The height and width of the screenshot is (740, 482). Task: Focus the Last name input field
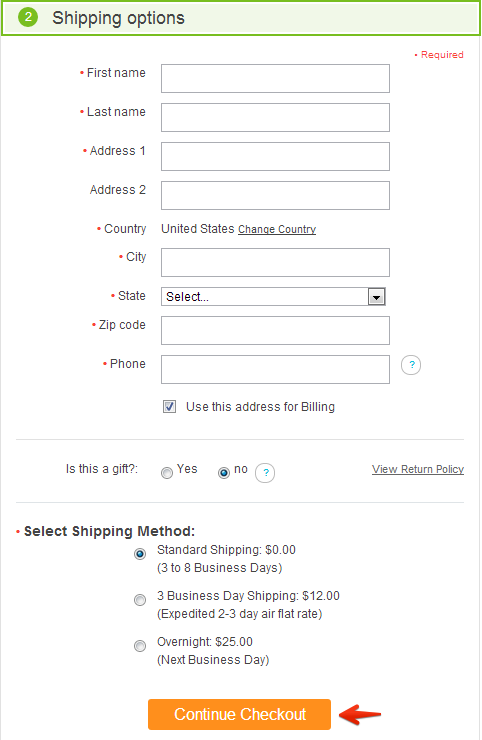(x=275, y=118)
